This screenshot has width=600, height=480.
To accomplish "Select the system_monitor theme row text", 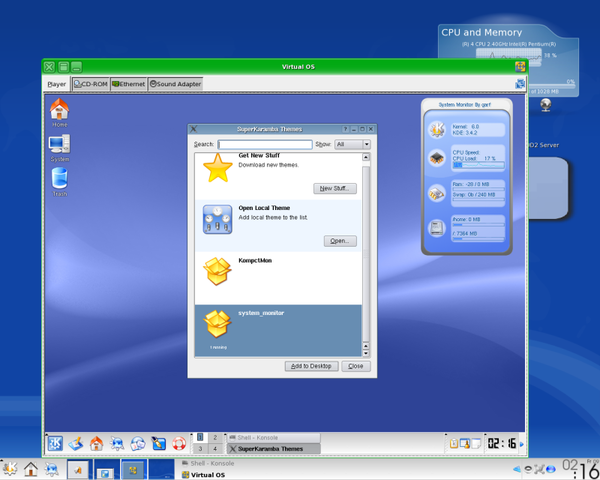I will [x=261, y=313].
